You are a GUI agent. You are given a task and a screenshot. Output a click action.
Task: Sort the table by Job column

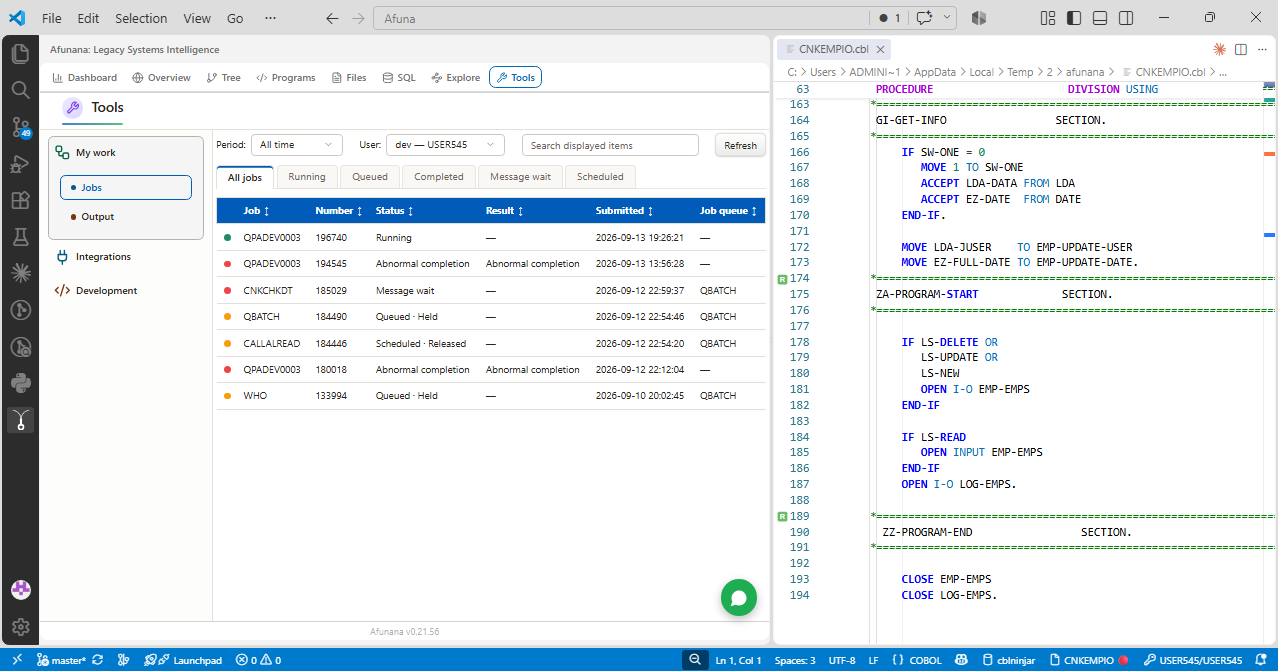(256, 211)
